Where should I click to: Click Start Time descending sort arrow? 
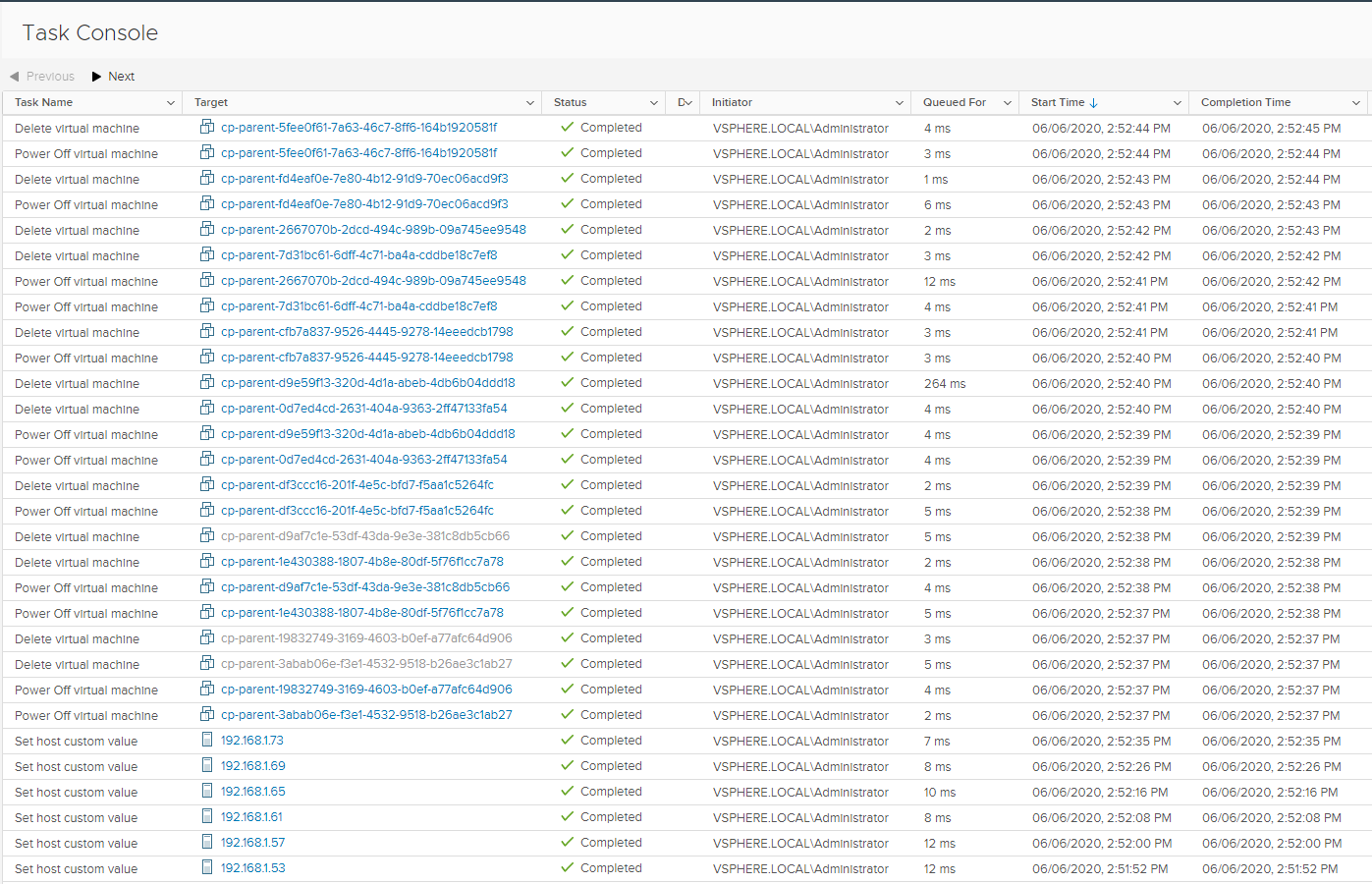click(1094, 103)
